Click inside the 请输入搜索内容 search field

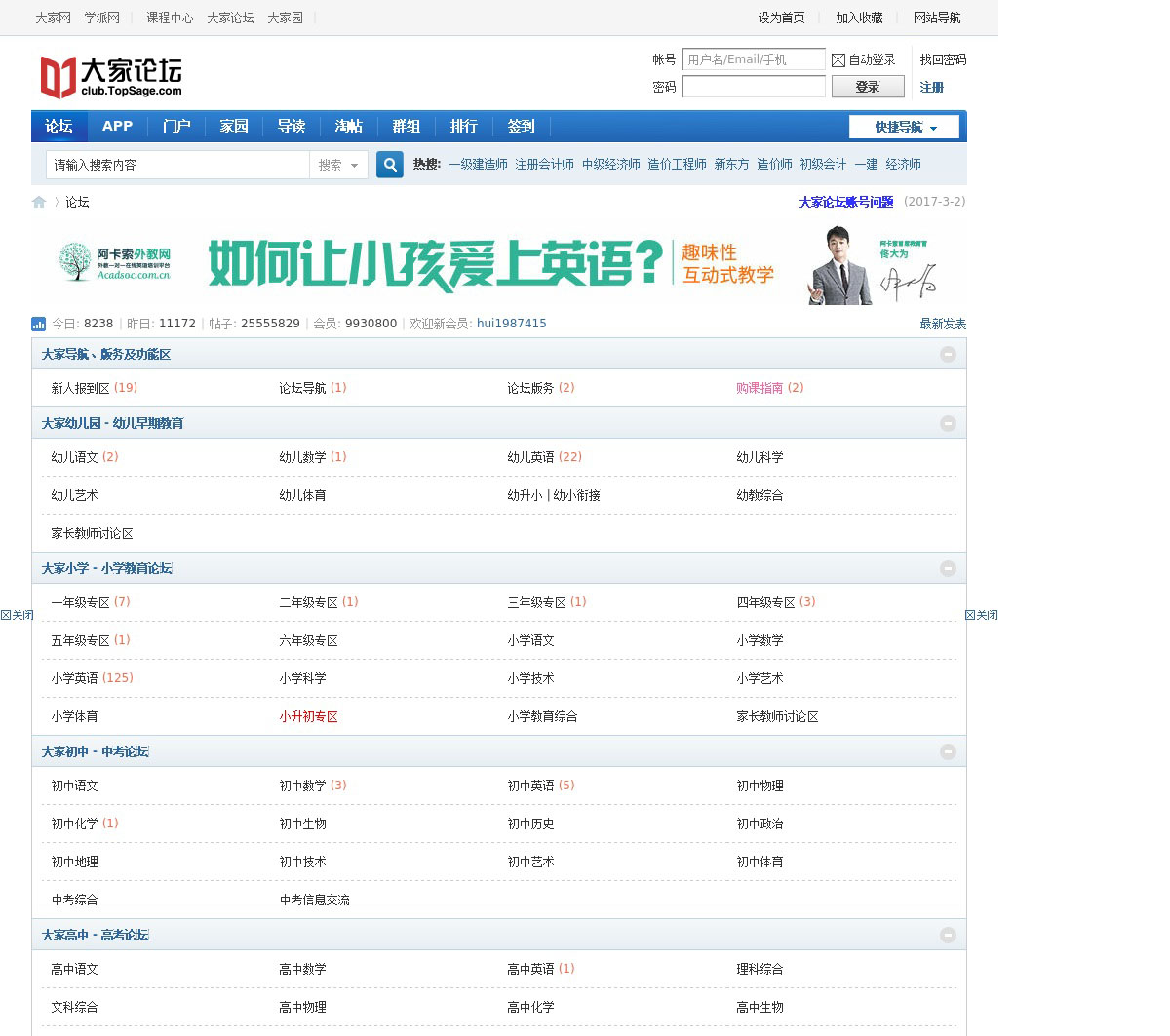[175, 165]
